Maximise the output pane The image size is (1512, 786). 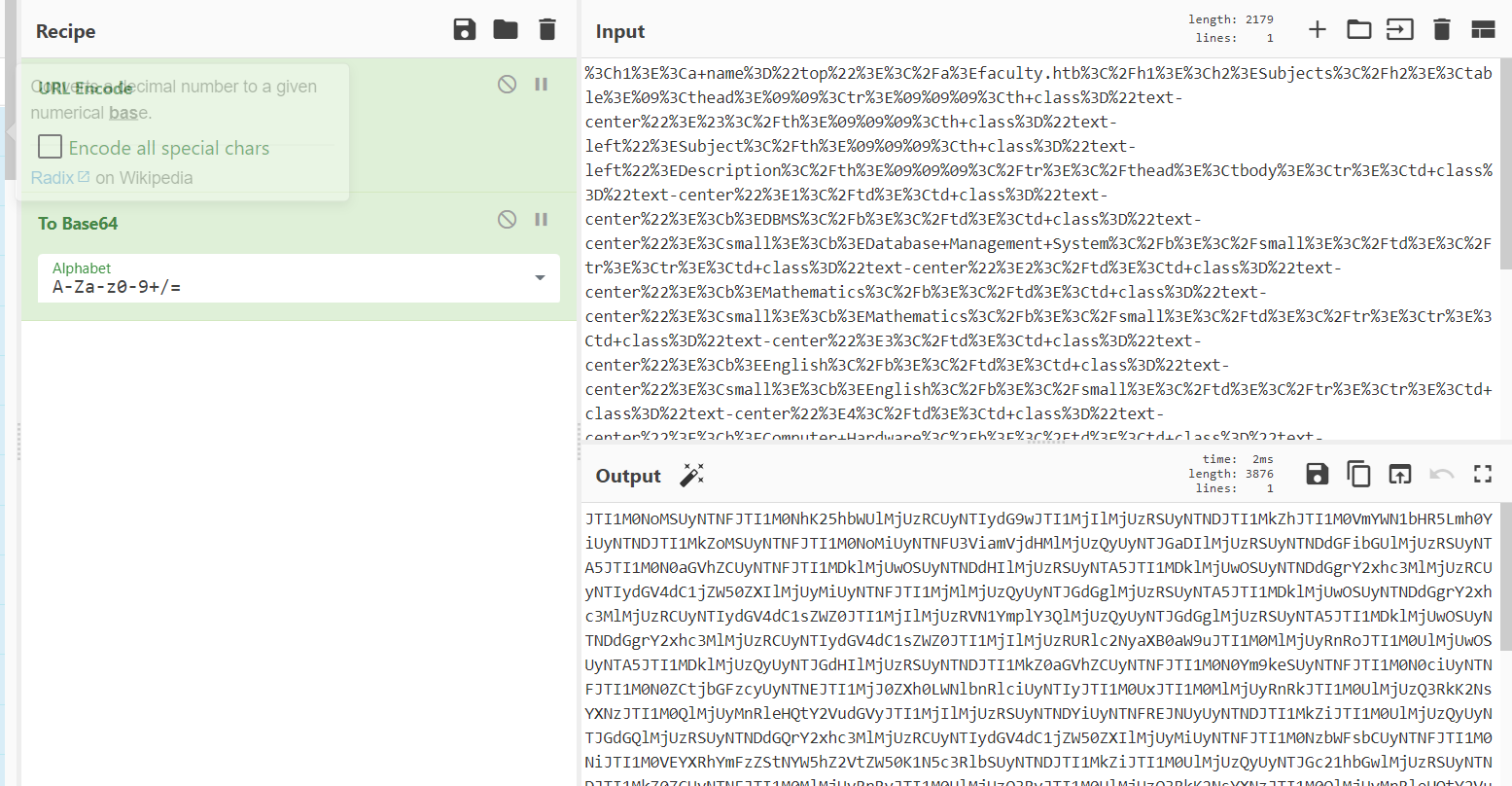1482,474
